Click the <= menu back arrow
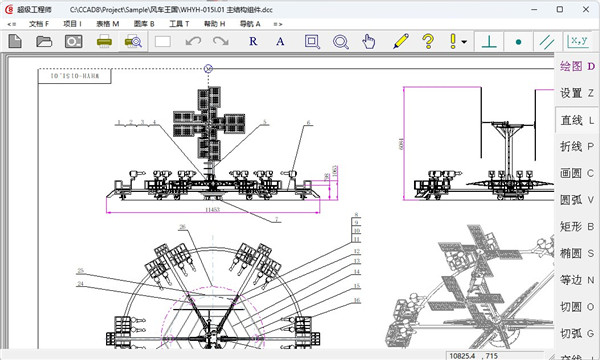Screen dimensions: 600x360 (x=12, y=24)
